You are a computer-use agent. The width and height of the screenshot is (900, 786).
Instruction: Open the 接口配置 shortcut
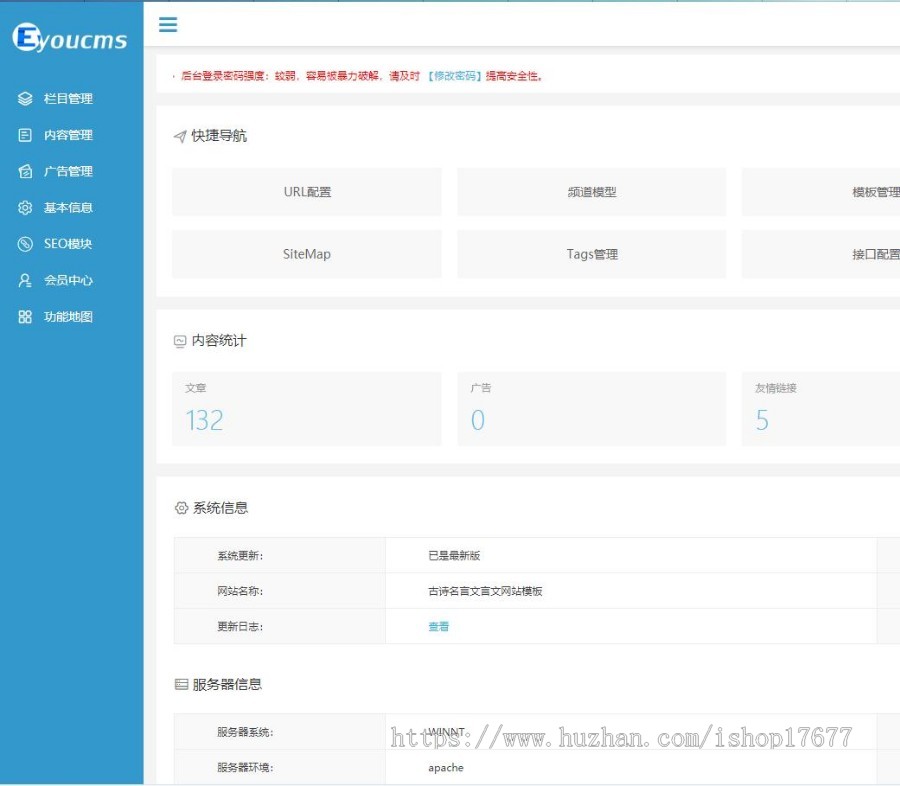coord(821,254)
